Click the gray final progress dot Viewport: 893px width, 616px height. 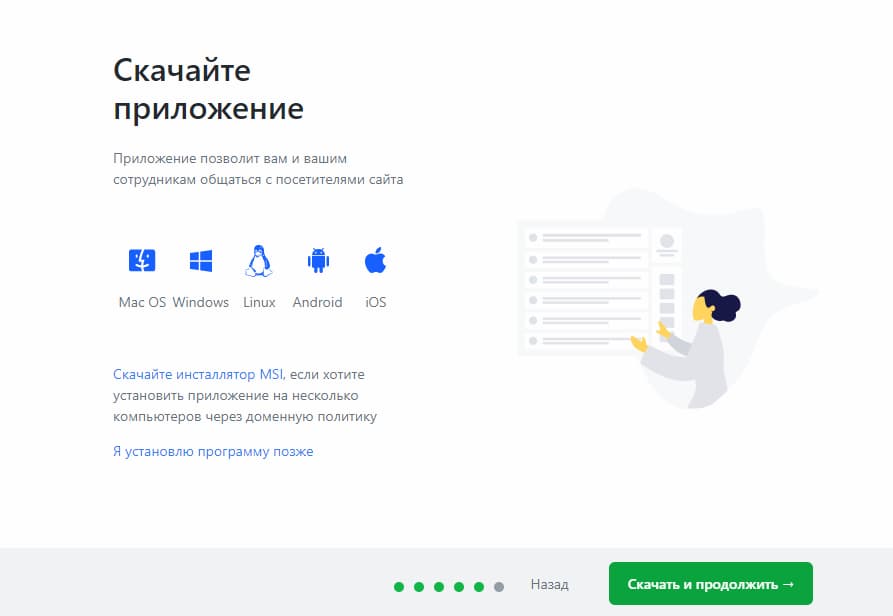tap(500, 584)
